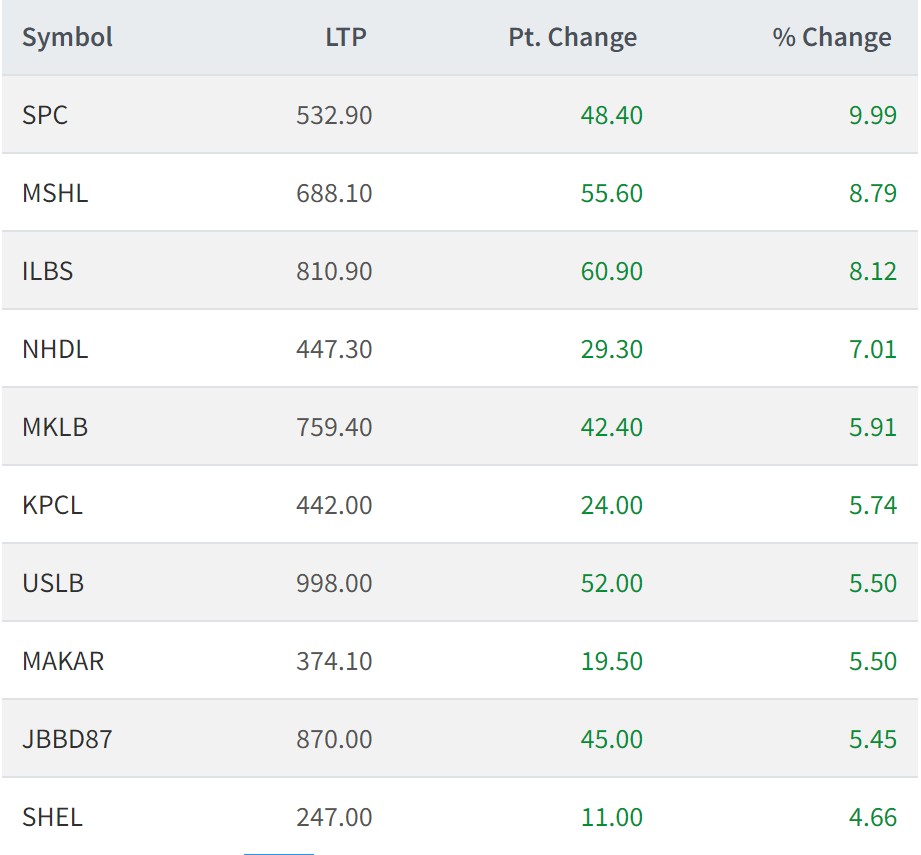Open the NHDL symbol entry
Viewport: 921px width, 855px height.
tap(55, 349)
